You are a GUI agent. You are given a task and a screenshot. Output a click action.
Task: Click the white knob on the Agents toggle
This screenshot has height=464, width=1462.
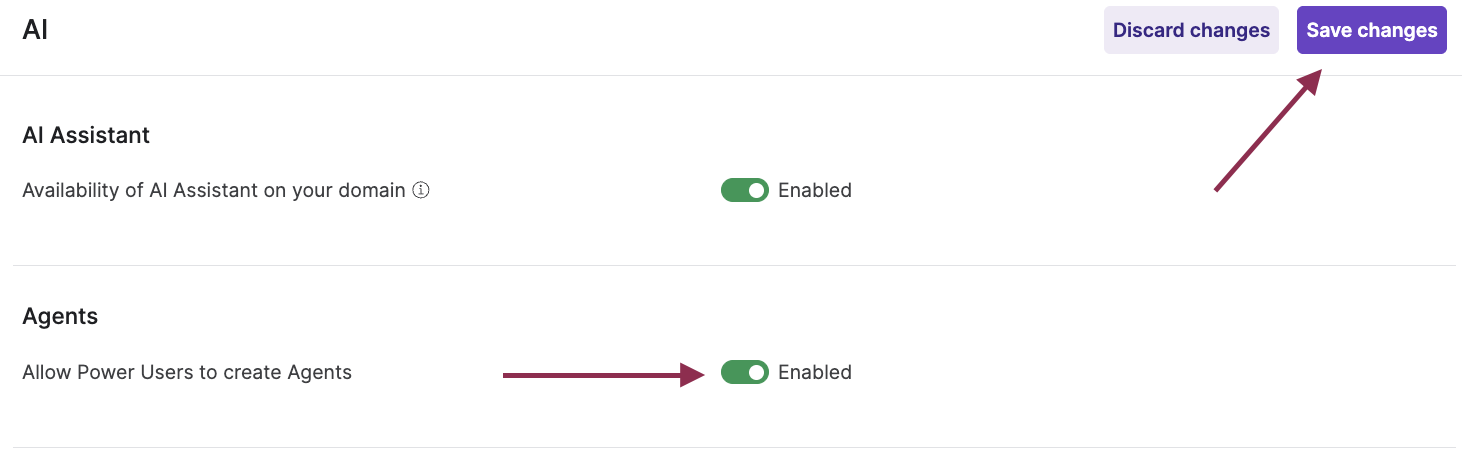point(757,372)
